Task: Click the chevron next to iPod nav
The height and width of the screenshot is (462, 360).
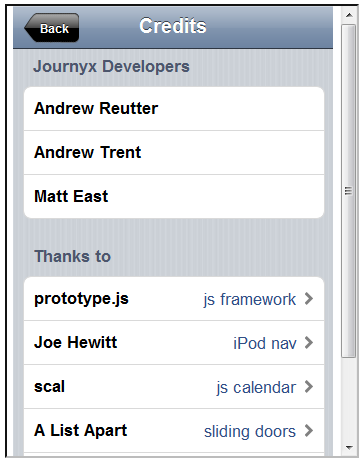Action: click(x=309, y=343)
